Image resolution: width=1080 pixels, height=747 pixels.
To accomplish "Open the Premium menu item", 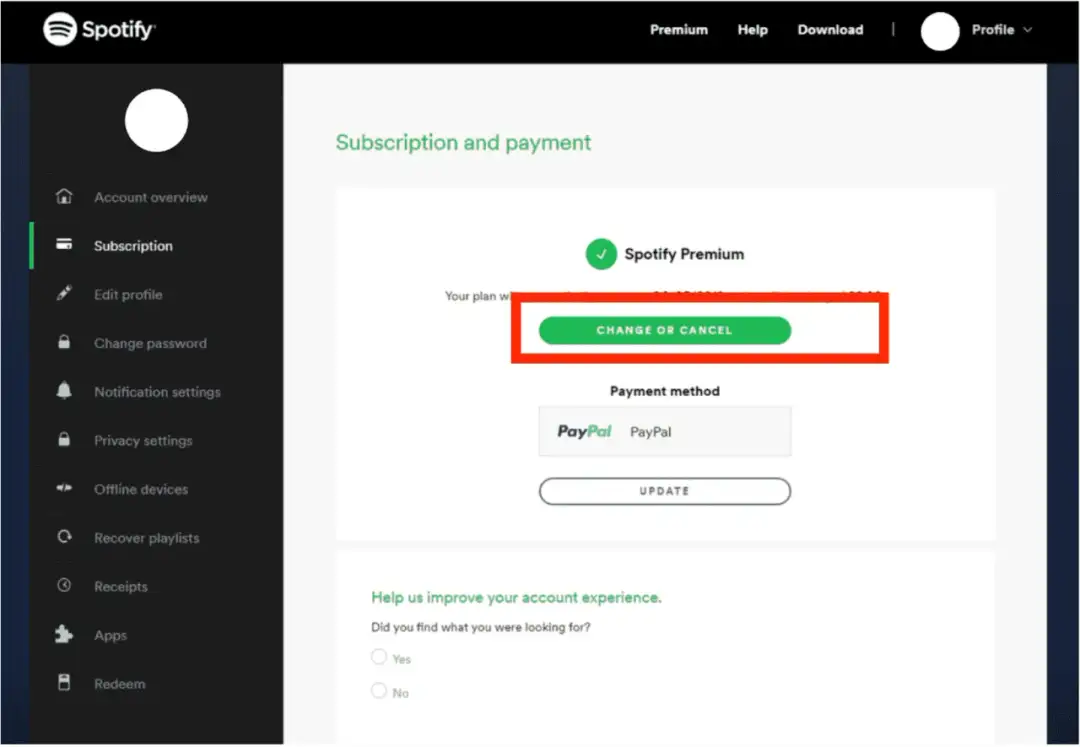I will point(679,30).
